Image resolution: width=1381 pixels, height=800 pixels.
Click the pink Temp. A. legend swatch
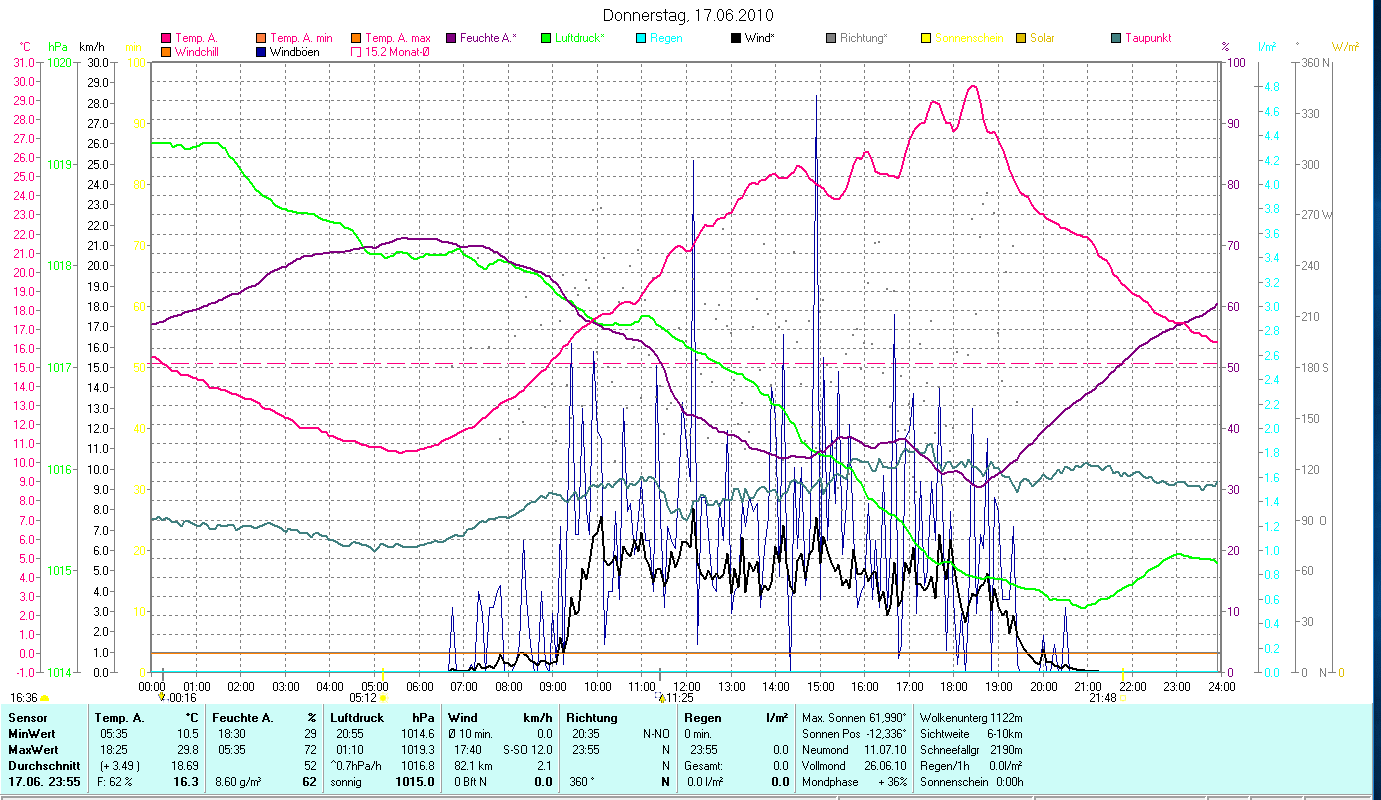(166, 38)
